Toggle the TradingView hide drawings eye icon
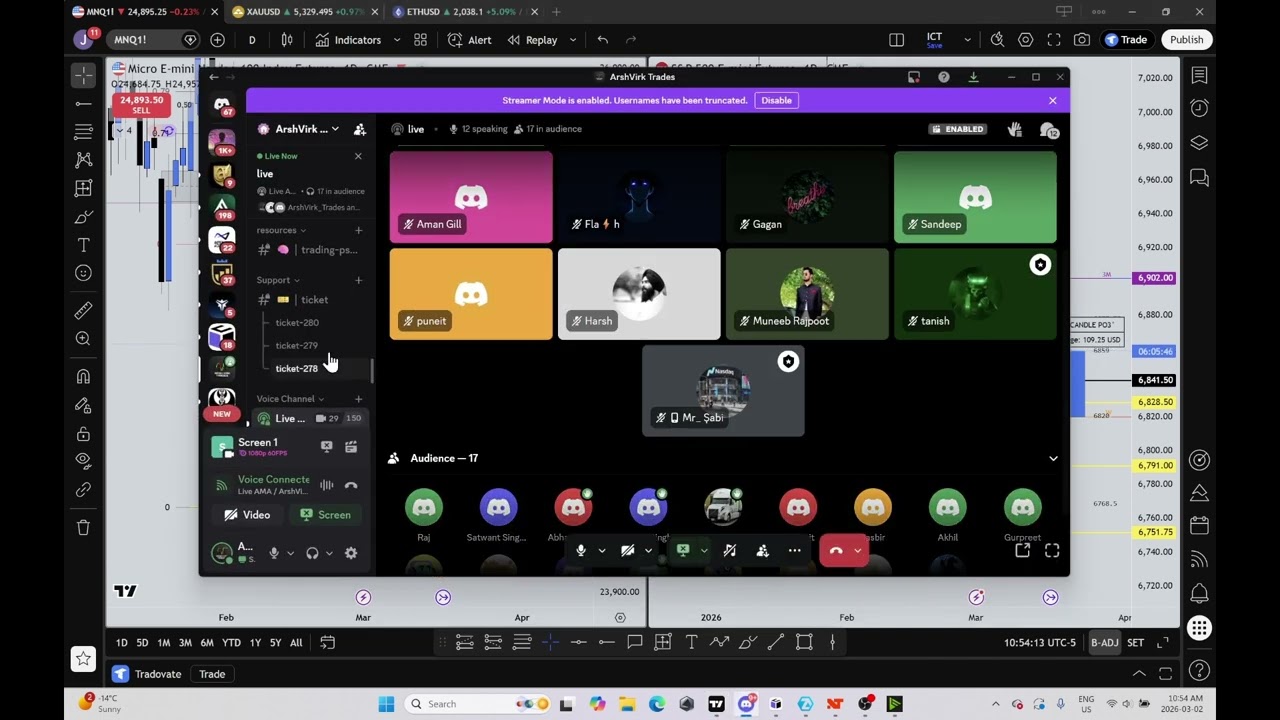Image resolution: width=1280 pixels, height=720 pixels. [83, 460]
